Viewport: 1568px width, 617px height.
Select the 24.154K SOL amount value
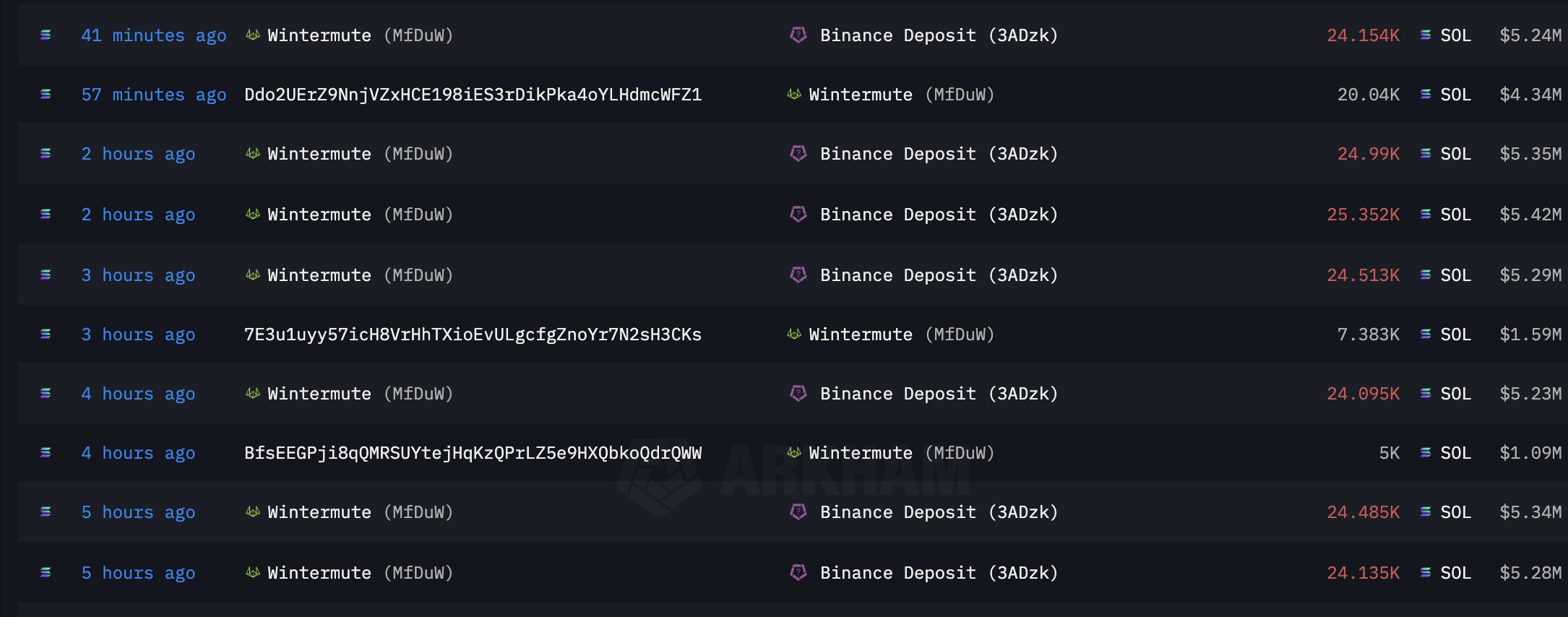(x=1363, y=35)
